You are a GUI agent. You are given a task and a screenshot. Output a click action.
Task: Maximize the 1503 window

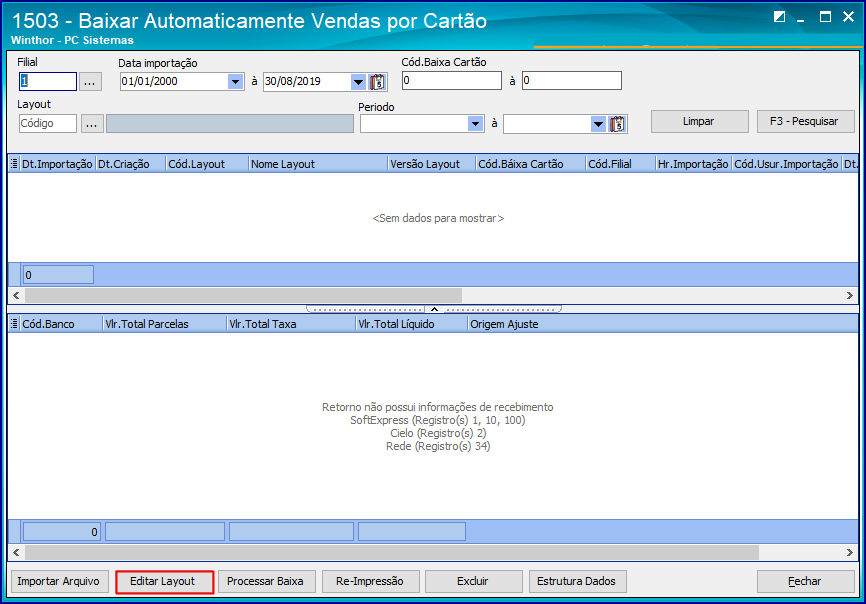pyautogui.click(x=825, y=17)
